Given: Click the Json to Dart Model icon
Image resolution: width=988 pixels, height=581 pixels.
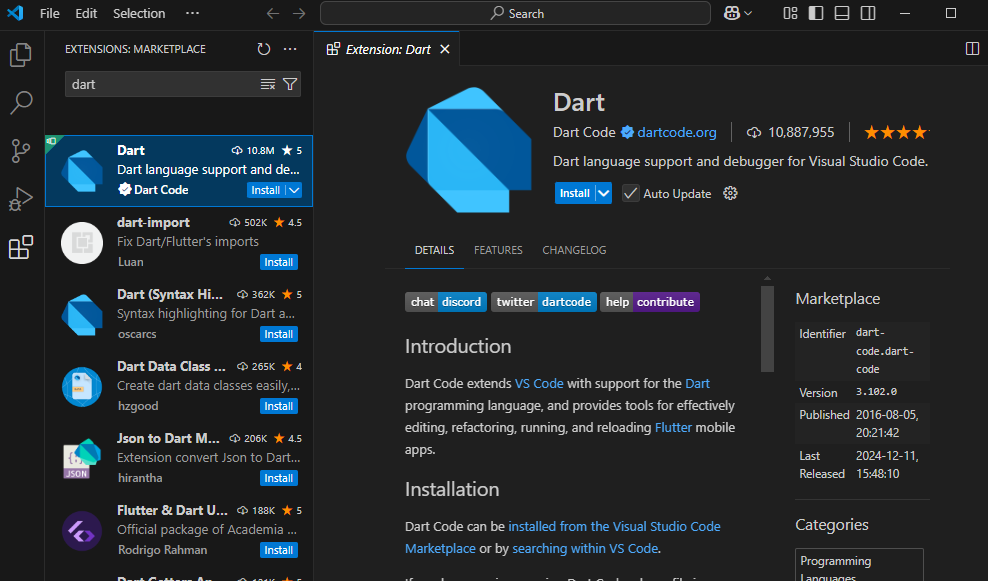Looking at the screenshot, I should point(82,459).
